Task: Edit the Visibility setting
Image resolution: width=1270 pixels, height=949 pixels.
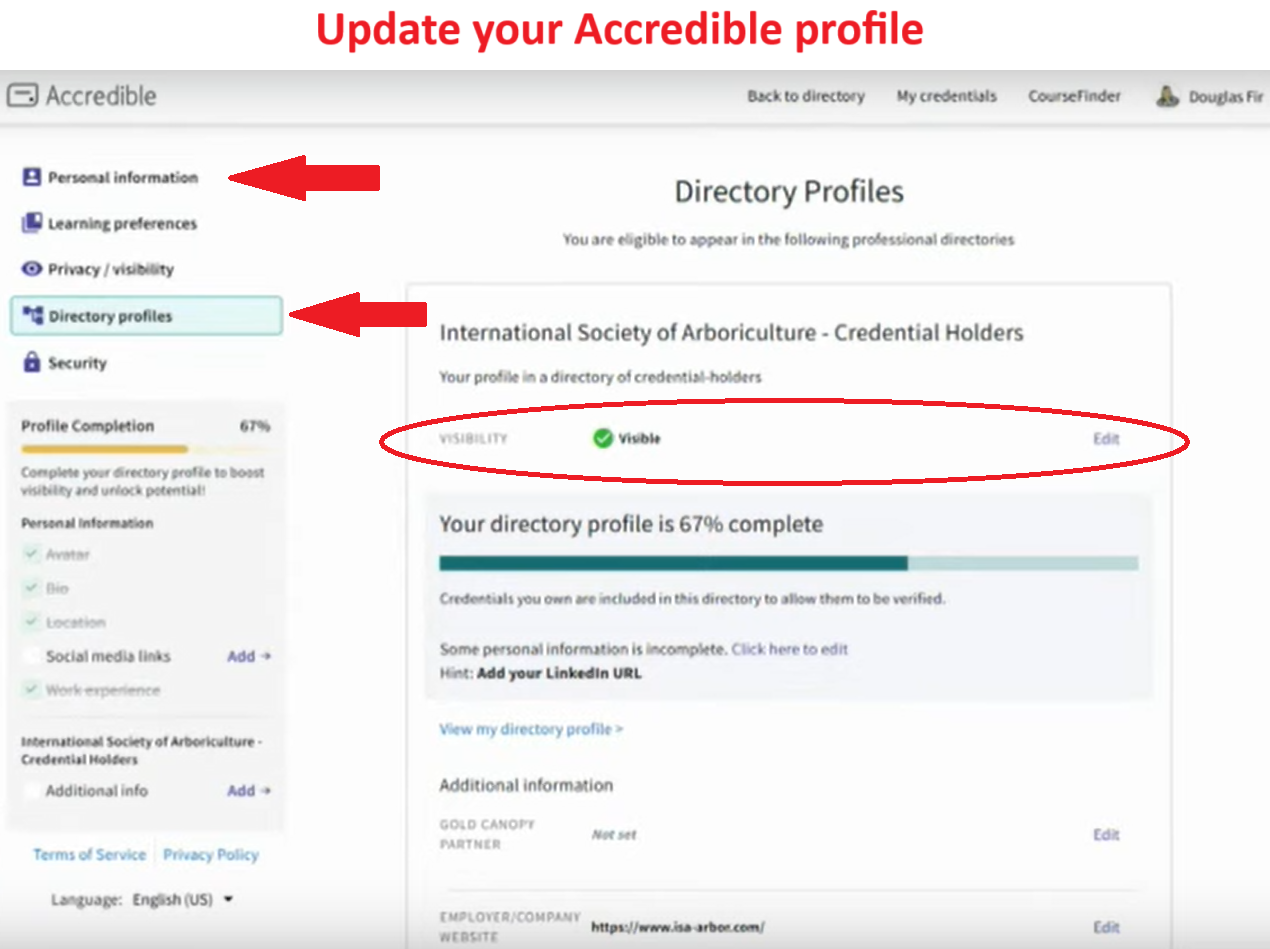Action: pos(1106,439)
